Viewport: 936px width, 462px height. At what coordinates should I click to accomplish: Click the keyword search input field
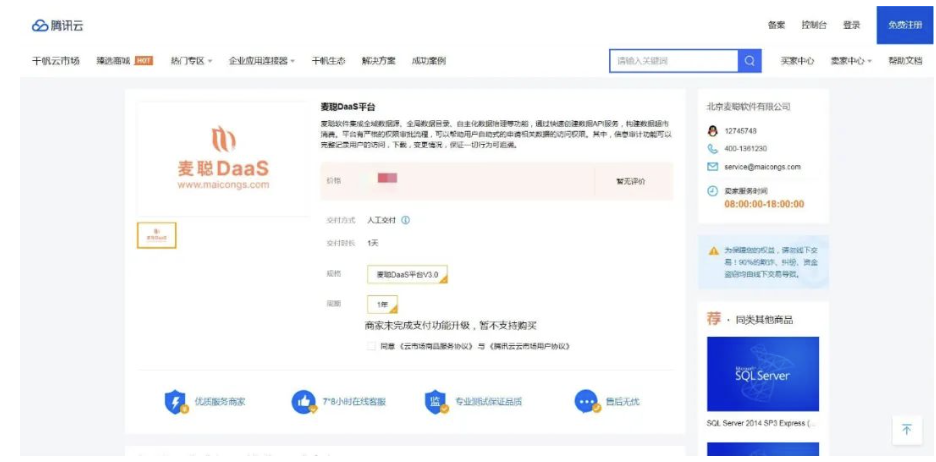click(x=674, y=61)
